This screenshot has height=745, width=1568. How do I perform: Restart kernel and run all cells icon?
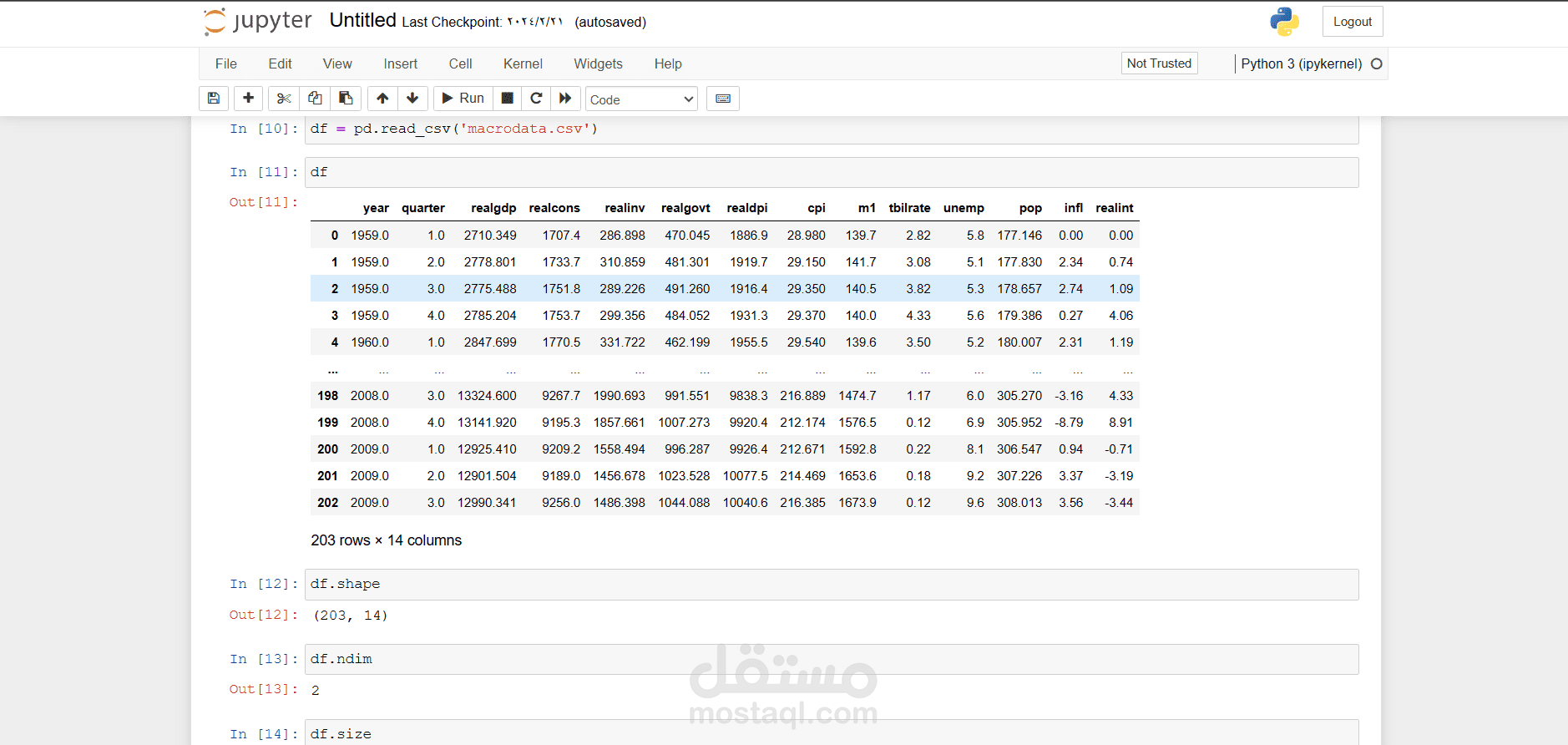pyautogui.click(x=565, y=99)
